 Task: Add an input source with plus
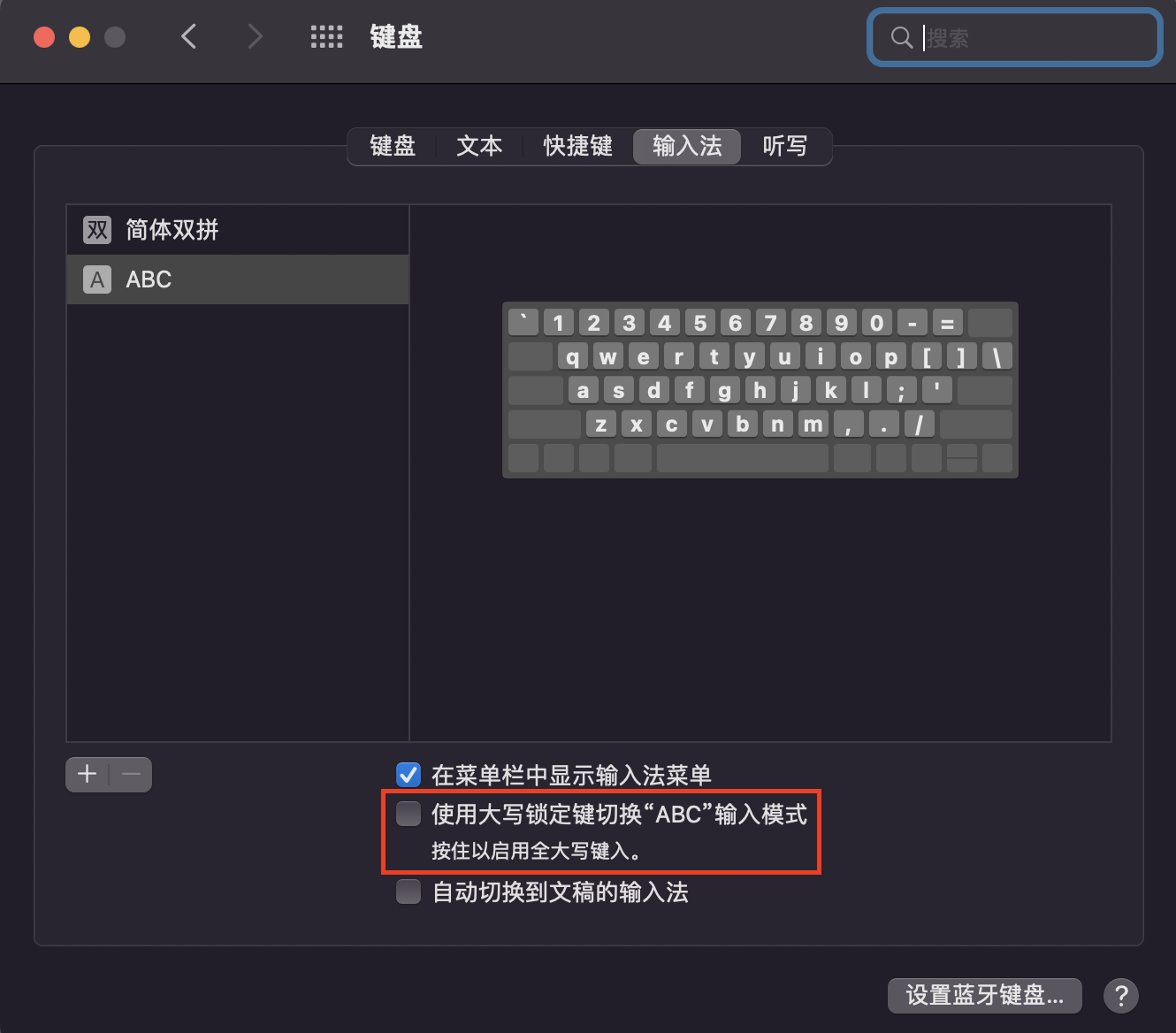tap(87, 774)
